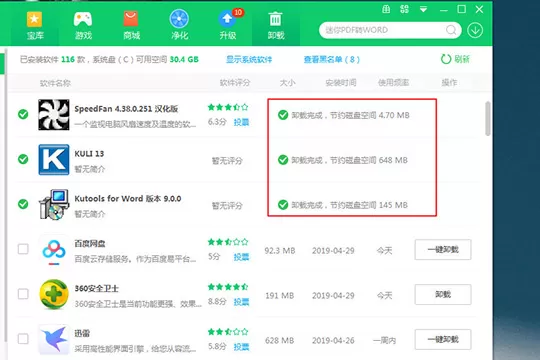Click 一键卸载 button for 百度网盘

click(x=443, y=249)
